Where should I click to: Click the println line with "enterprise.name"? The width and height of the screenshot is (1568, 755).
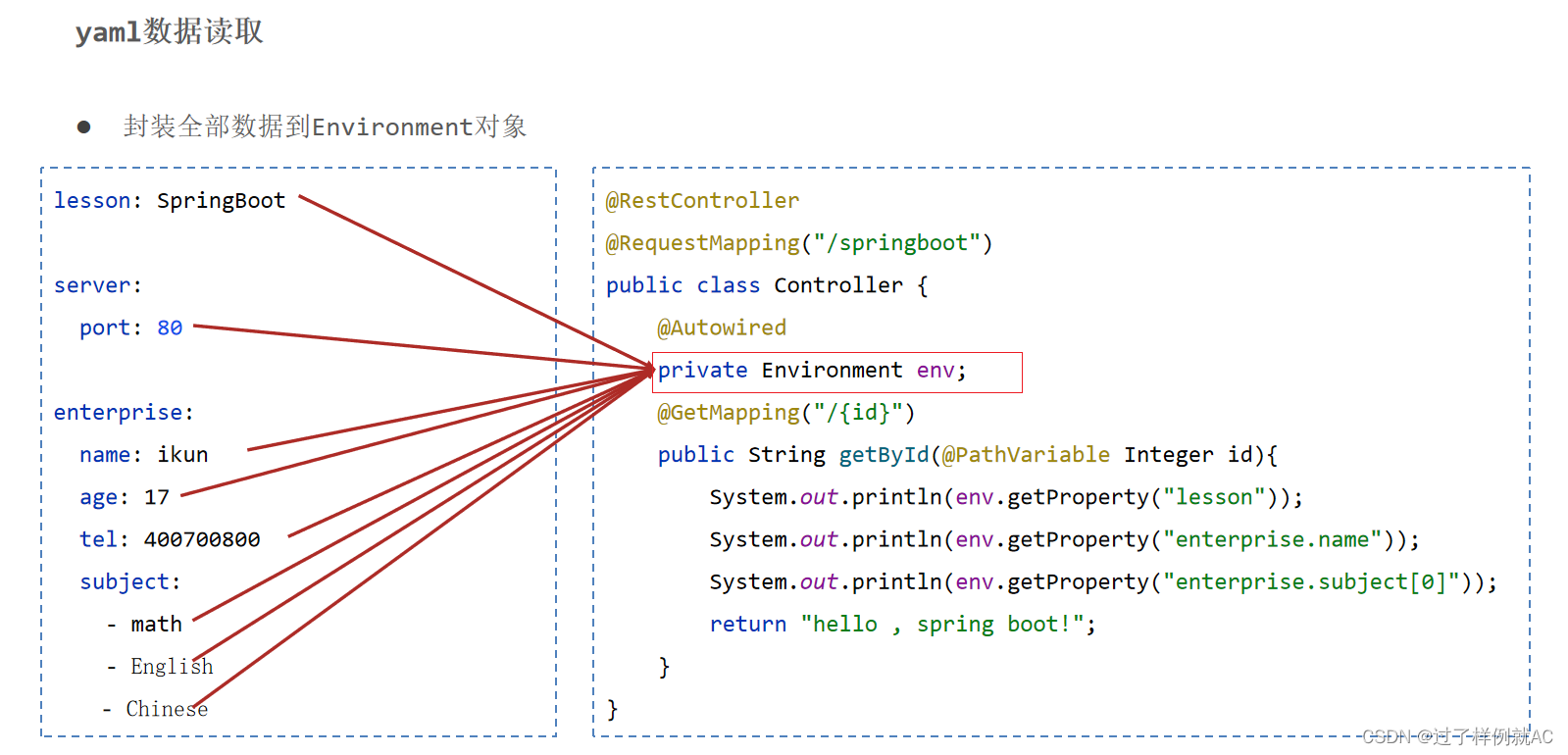click(1064, 539)
